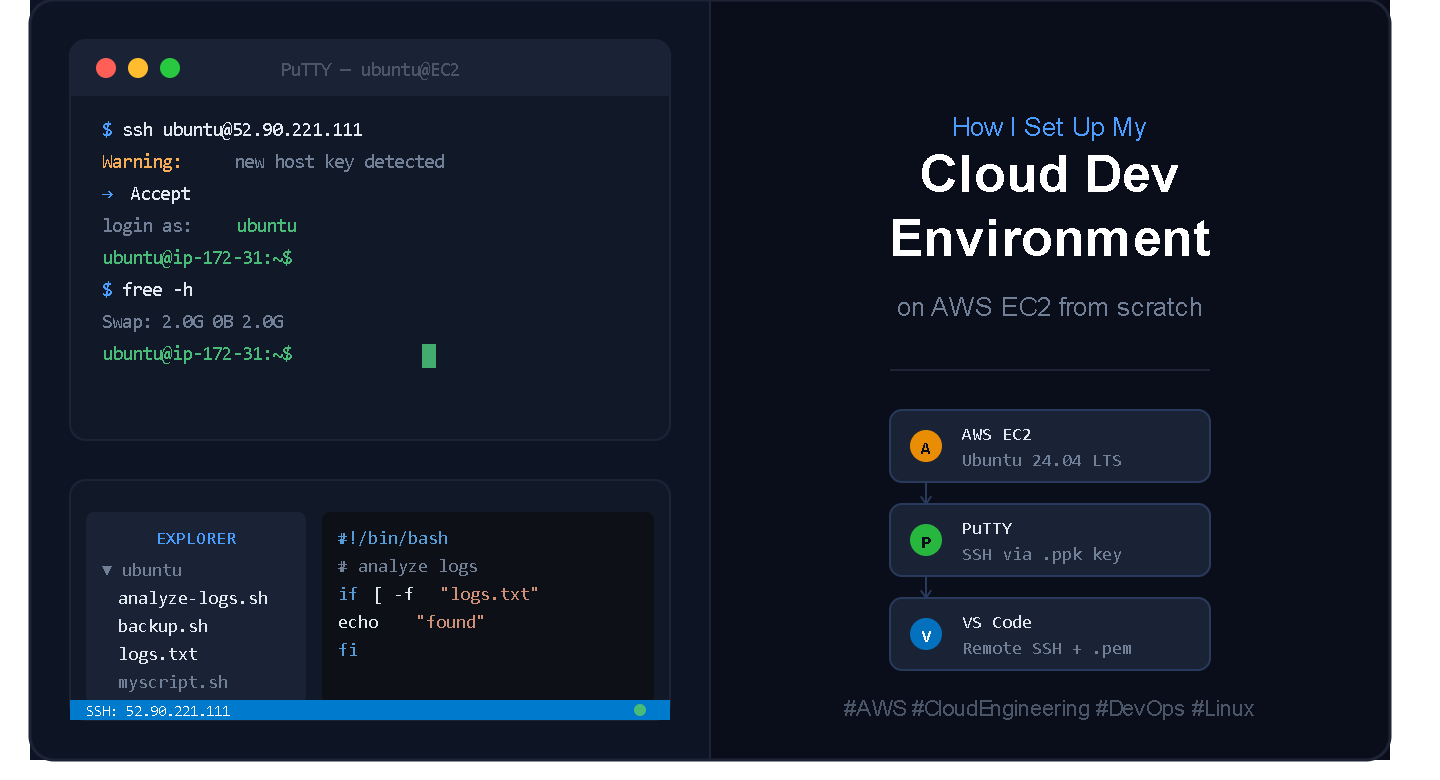Screen dimensions: 1440x780
Task: Click the yellow minimize dot in PuTTY window
Action: tap(138, 68)
